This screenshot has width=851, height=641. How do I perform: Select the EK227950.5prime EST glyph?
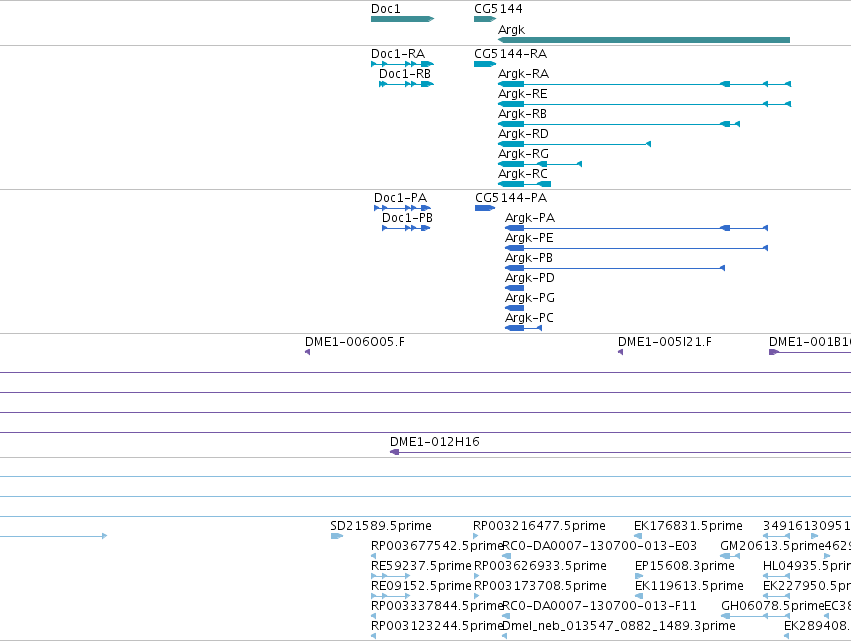776,596
